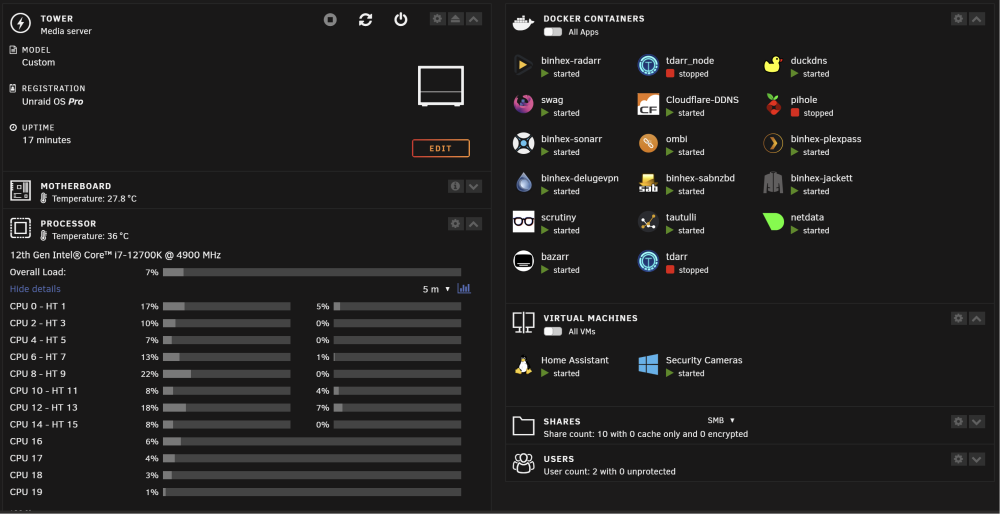Click the bazarr container icon

coord(524,261)
